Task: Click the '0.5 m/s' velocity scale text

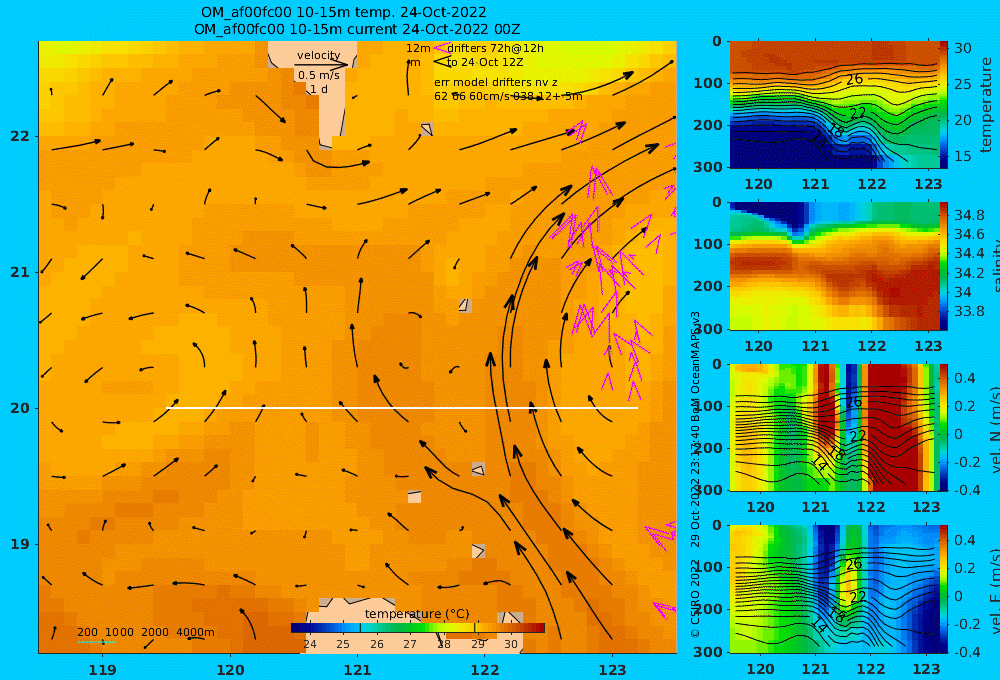Action: [318, 75]
